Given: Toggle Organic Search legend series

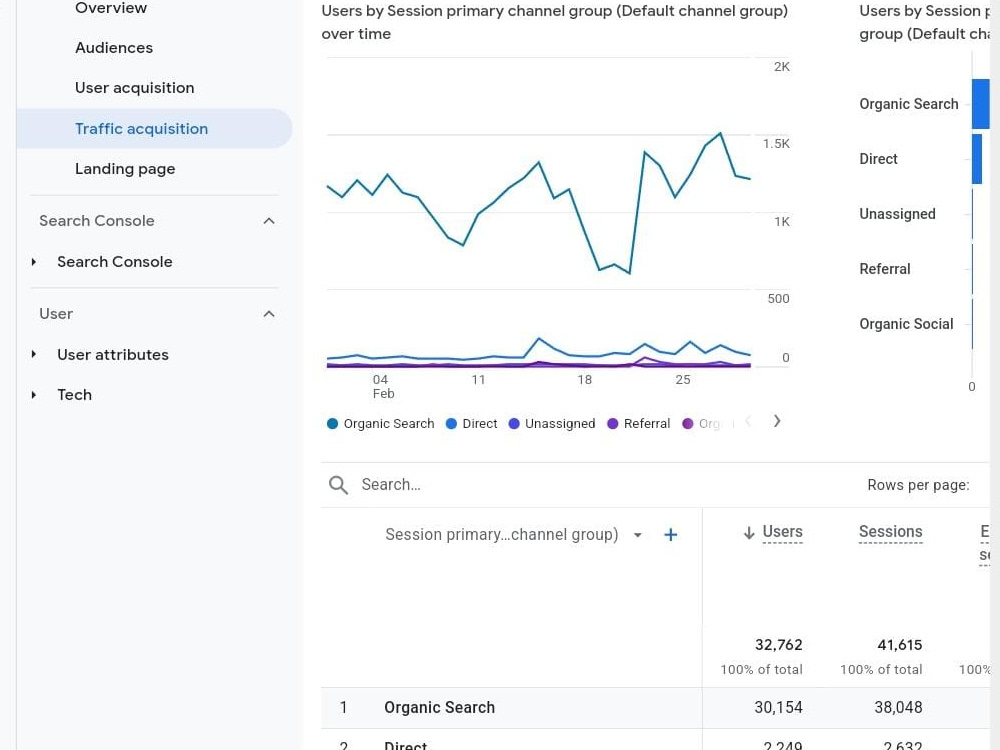Looking at the screenshot, I should click(x=381, y=423).
